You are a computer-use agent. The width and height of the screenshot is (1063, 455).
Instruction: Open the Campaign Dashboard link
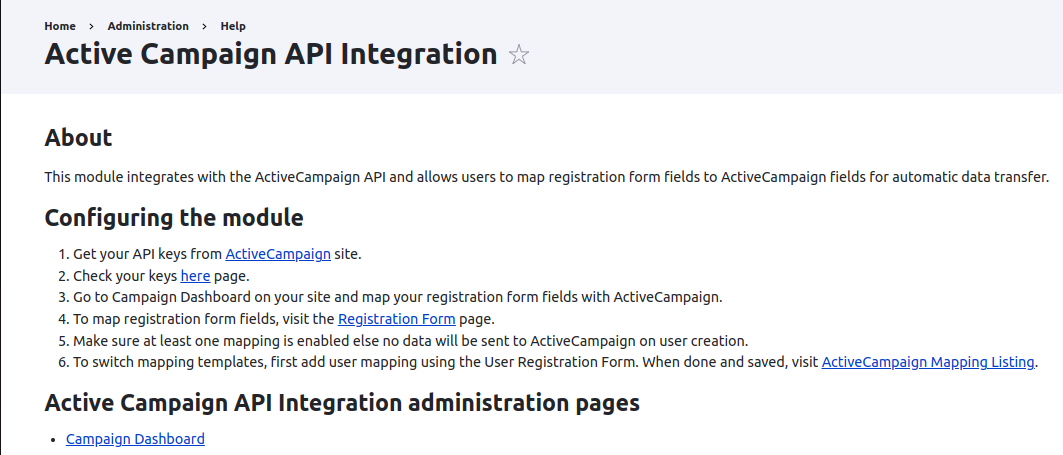click(135, 439)
